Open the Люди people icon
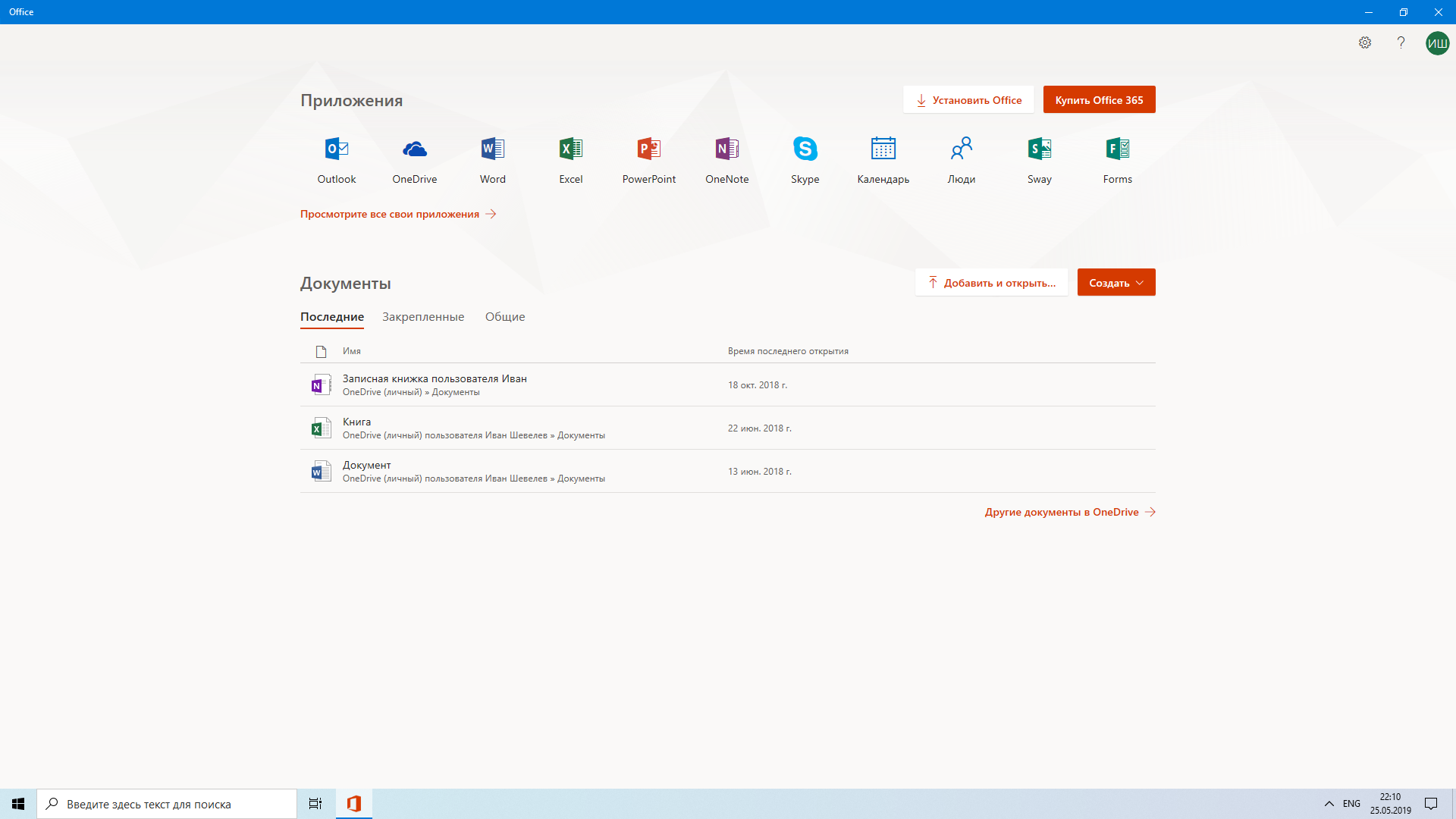 tap(962, 149)
